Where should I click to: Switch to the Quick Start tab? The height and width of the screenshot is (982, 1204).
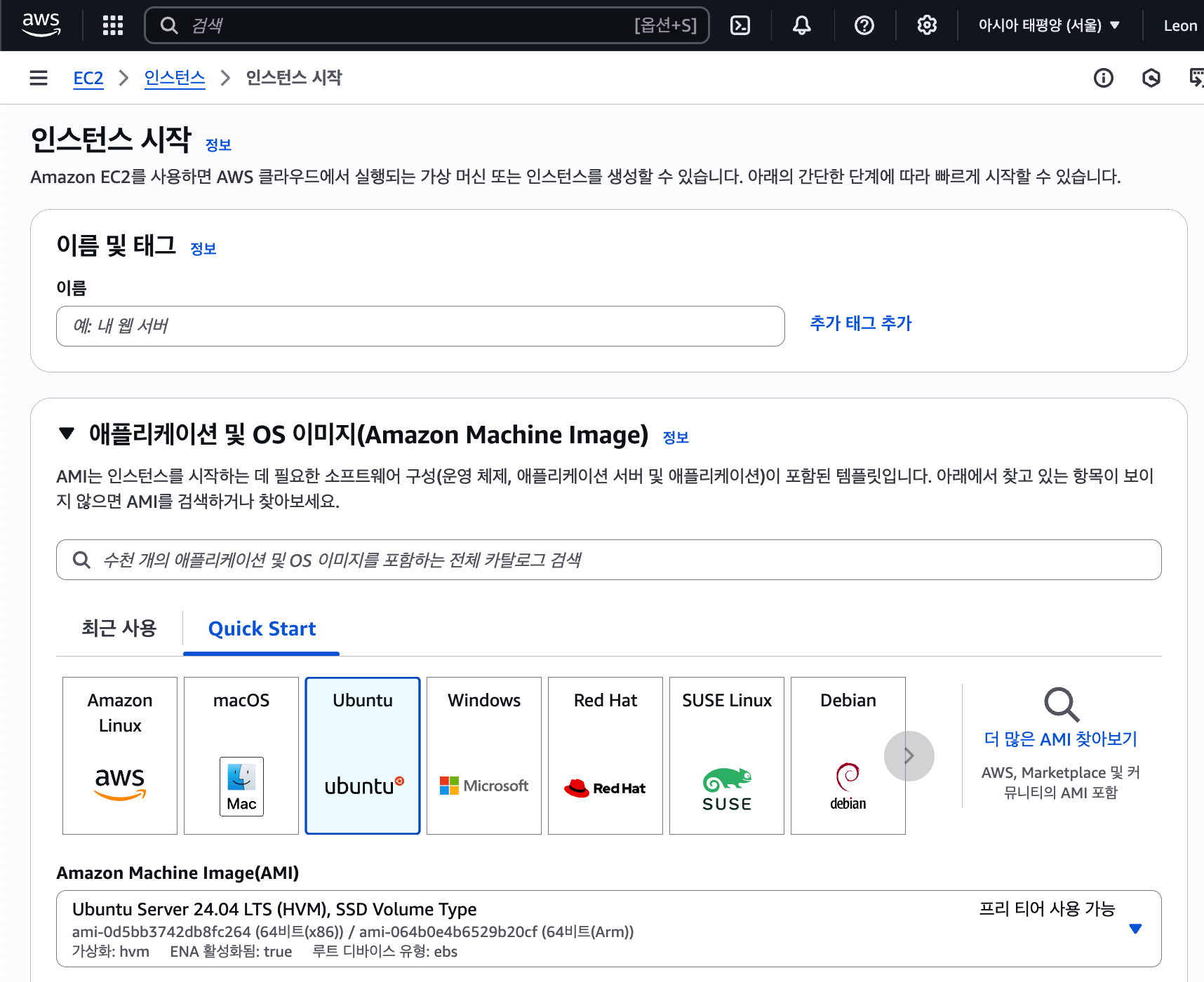click(x=262, y=628)
